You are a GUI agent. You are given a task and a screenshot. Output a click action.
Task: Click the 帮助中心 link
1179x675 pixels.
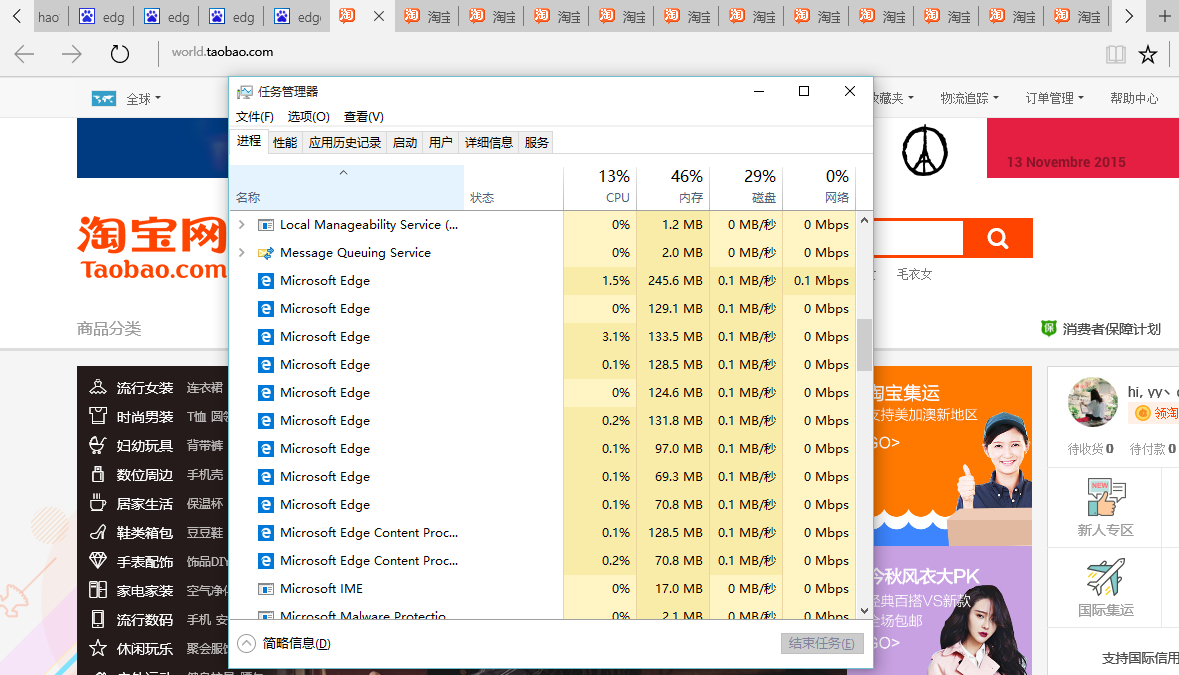[x=1134, y=98]
